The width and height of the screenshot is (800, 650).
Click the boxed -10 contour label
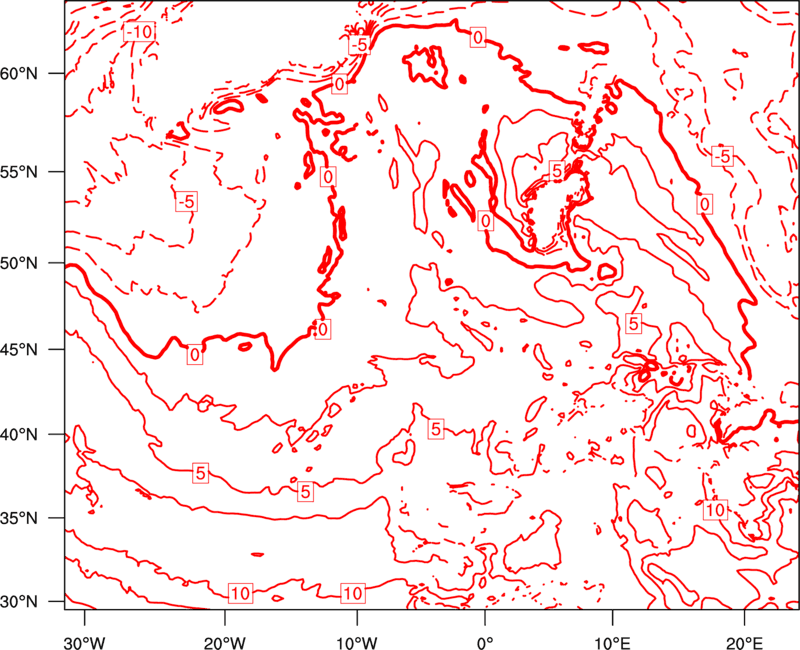pyautogui.click(x=139, y=32)
